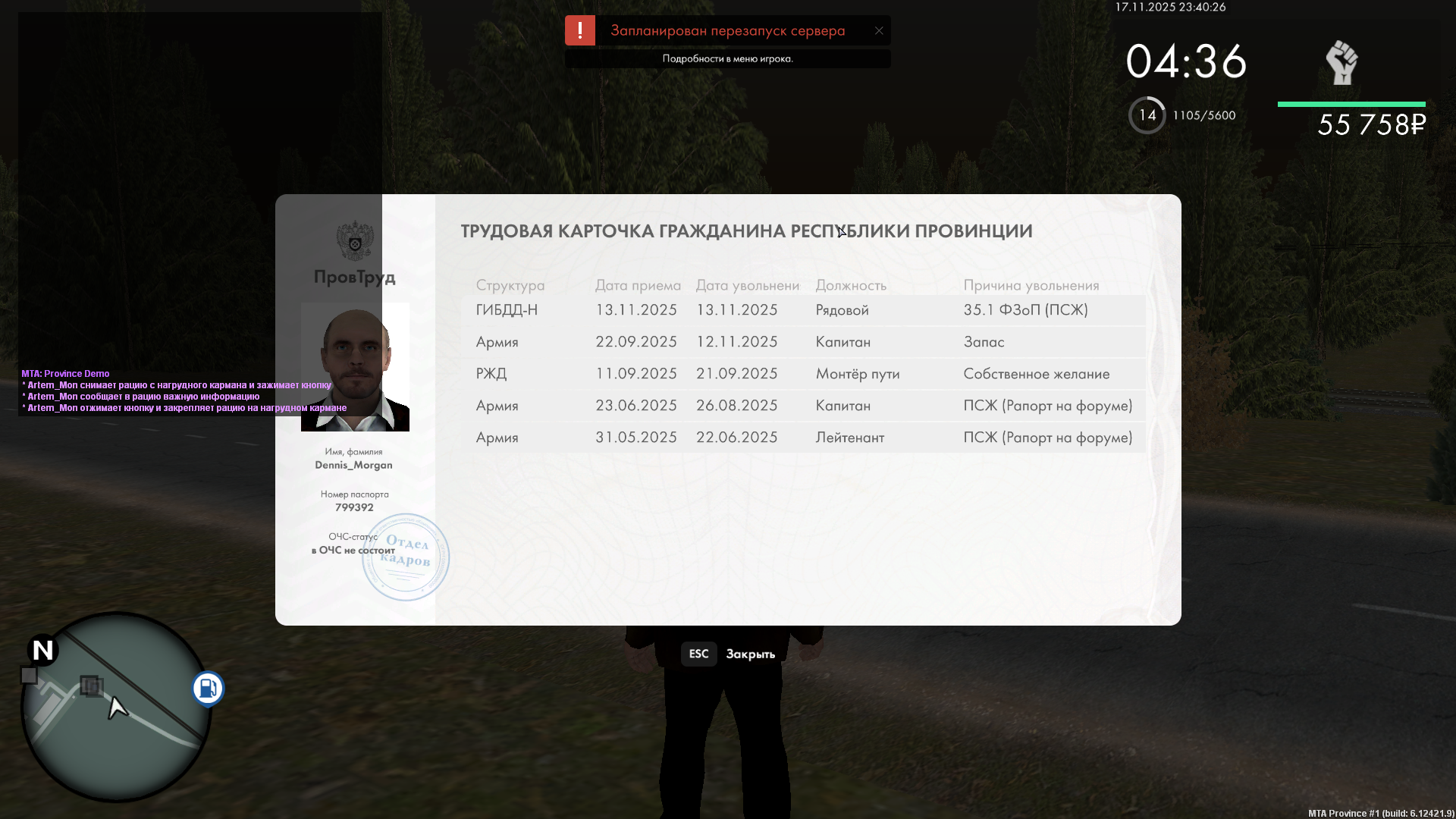Click the Структура column header

[x=510, y=285]
